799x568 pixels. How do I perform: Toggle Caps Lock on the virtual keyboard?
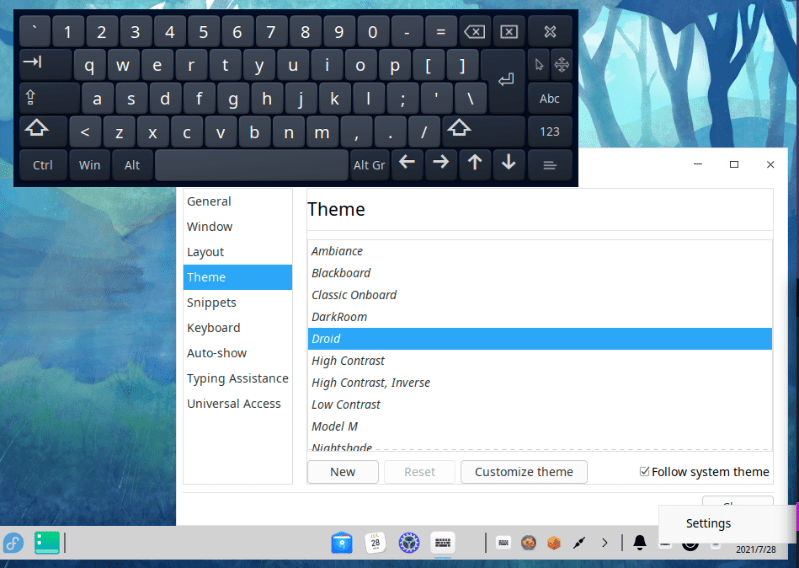coord(49,98)
